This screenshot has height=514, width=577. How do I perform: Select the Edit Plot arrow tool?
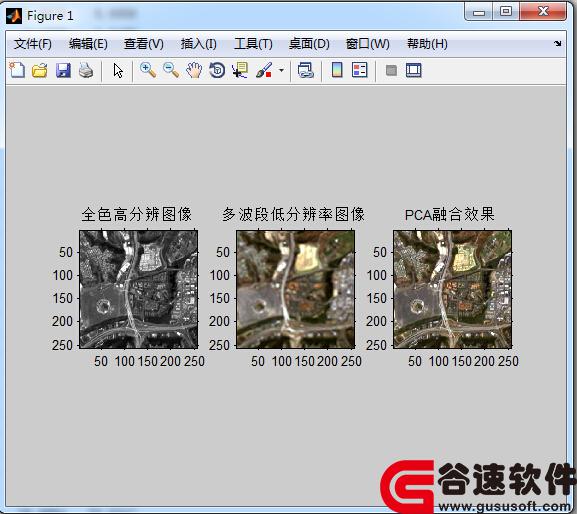(118, 70)
